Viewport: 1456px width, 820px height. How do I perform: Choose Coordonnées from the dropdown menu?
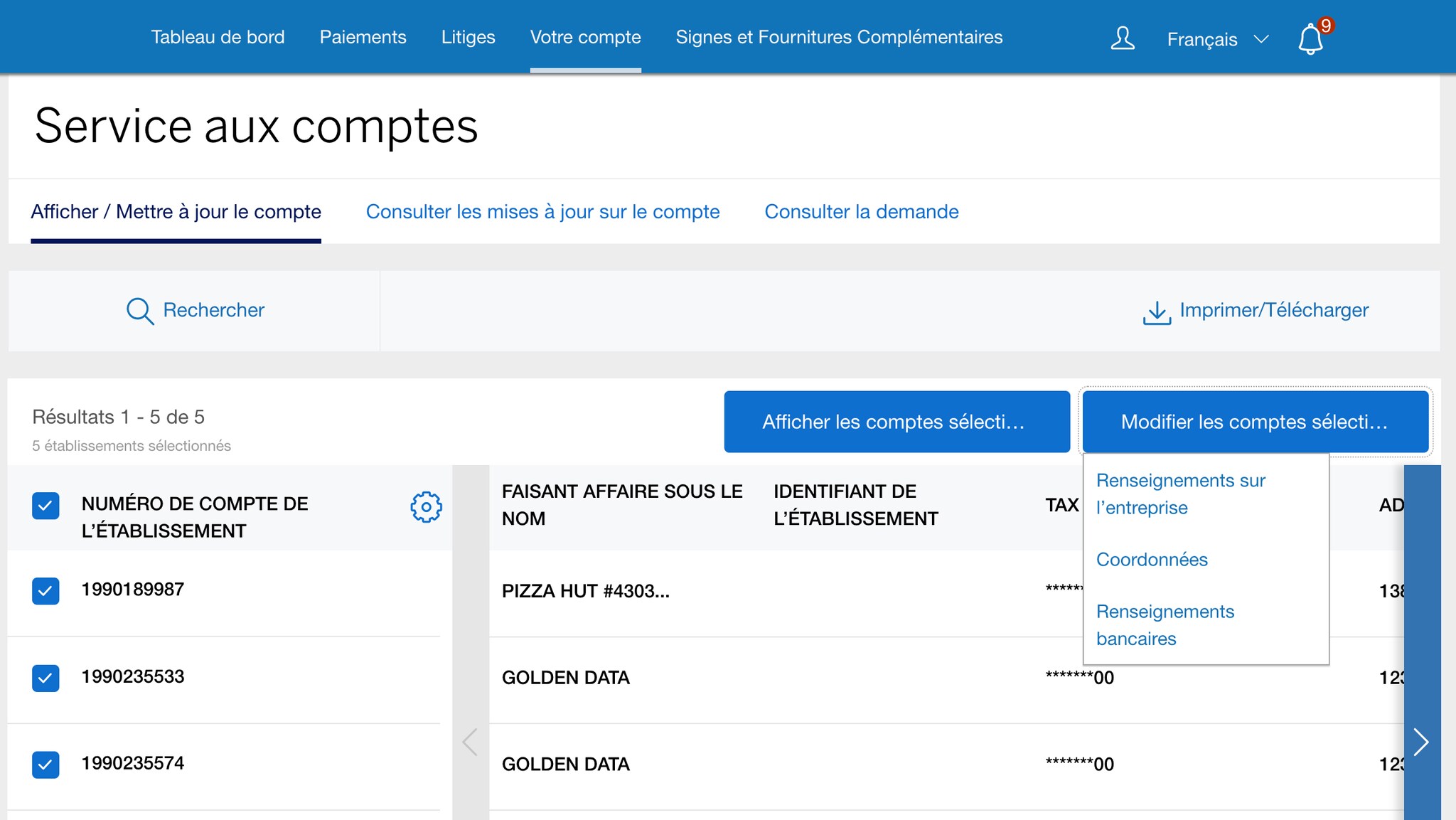click(x=1152, y=560)
